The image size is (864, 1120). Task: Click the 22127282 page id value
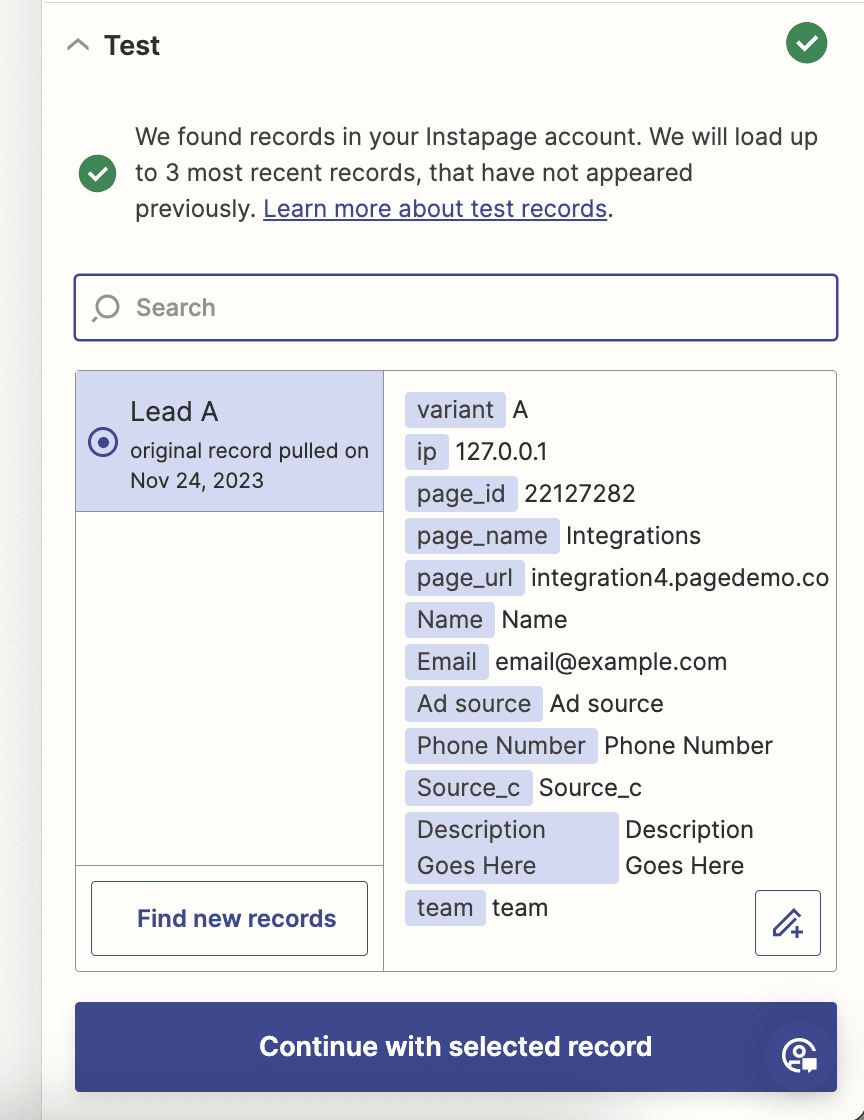580,494
